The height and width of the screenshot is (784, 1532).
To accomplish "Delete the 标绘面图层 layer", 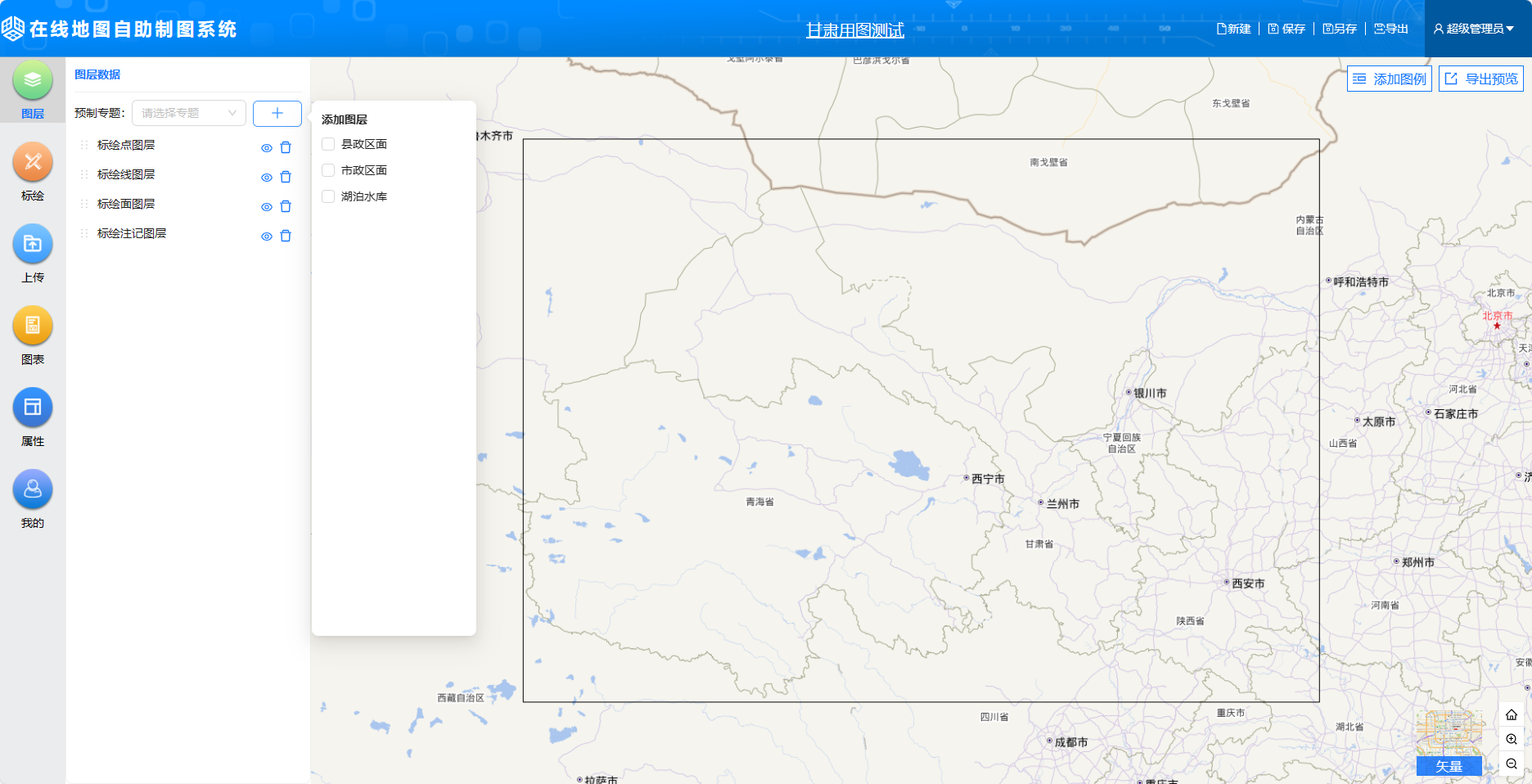I will click(x=286, y=206).
